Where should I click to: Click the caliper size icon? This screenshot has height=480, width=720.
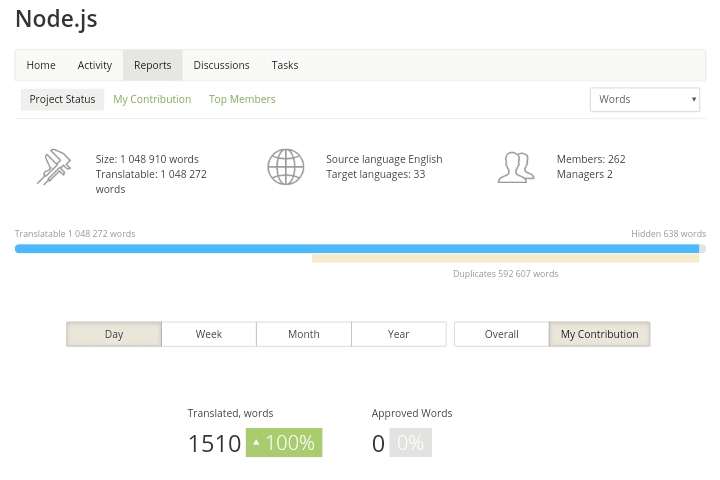[54, 167]
